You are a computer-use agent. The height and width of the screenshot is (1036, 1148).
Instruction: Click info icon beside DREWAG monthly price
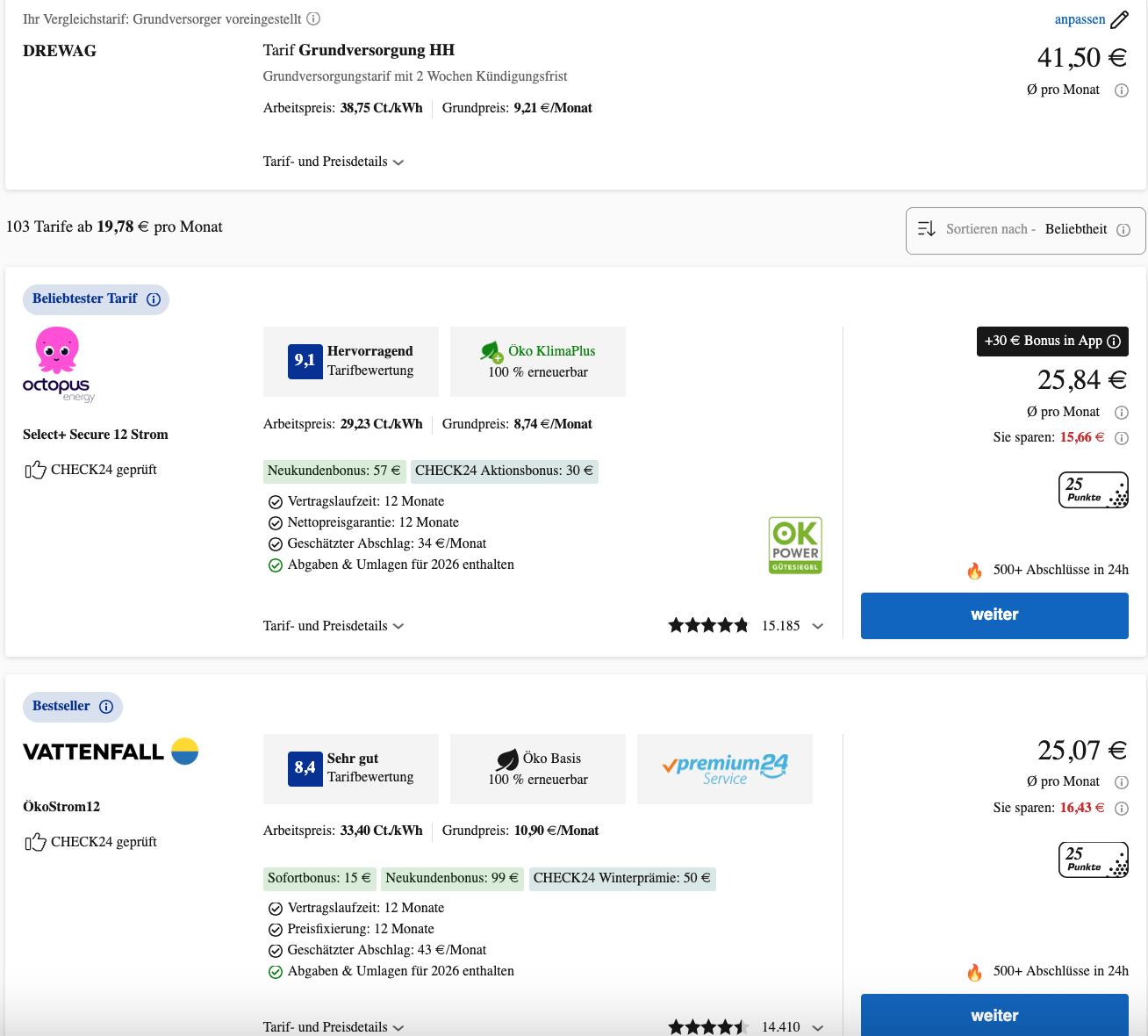pos(1121,90)
